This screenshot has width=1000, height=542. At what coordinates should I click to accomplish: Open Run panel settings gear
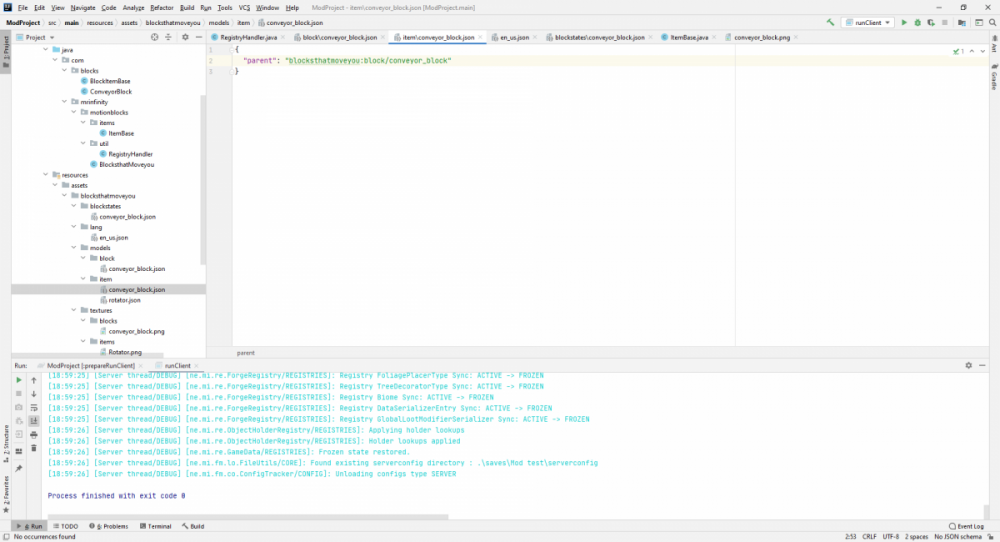(x=968, y=365)
